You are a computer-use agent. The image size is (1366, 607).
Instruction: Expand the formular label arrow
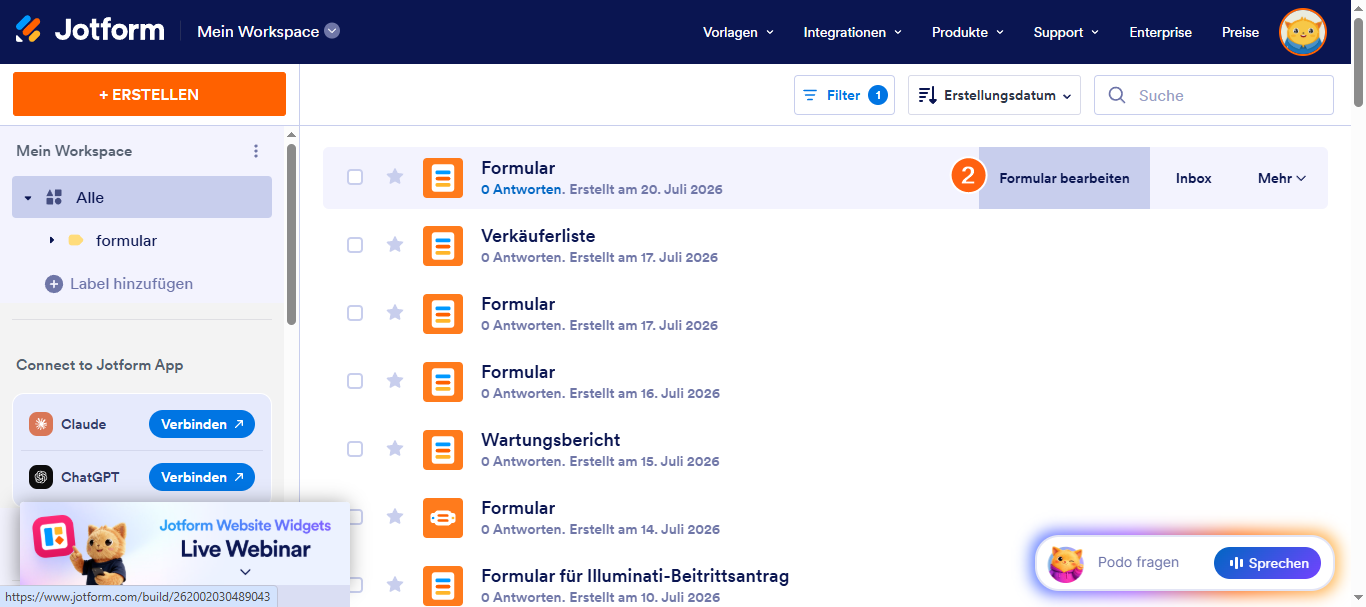[x=51, y=241]
